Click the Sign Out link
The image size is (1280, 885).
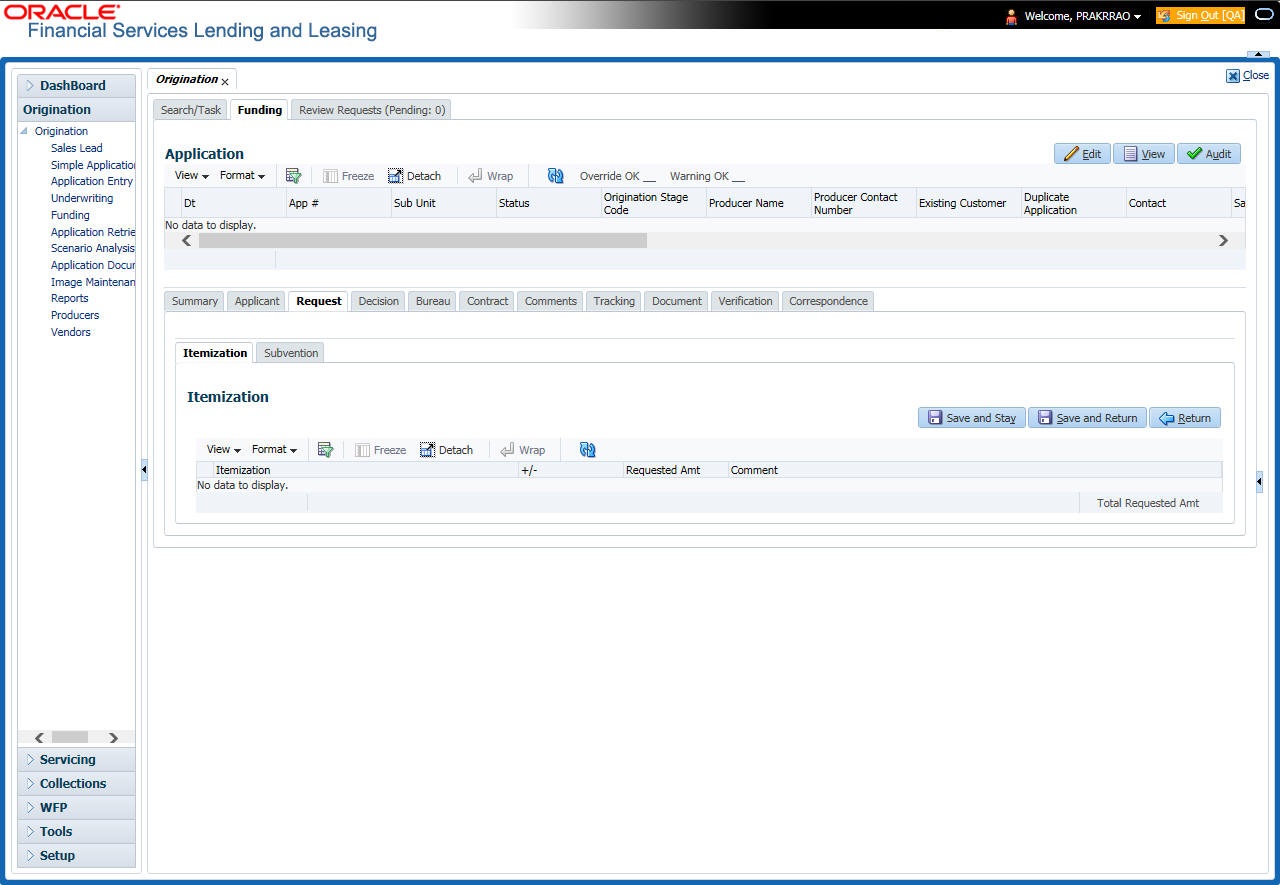pyautogui.click(x=1209, y=16)
